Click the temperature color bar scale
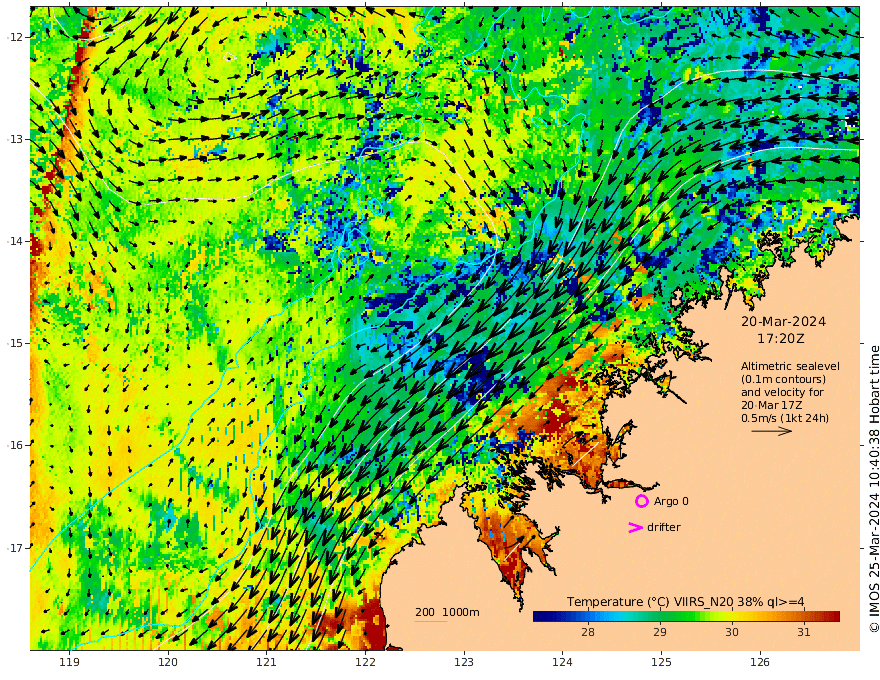 point(686,616)
